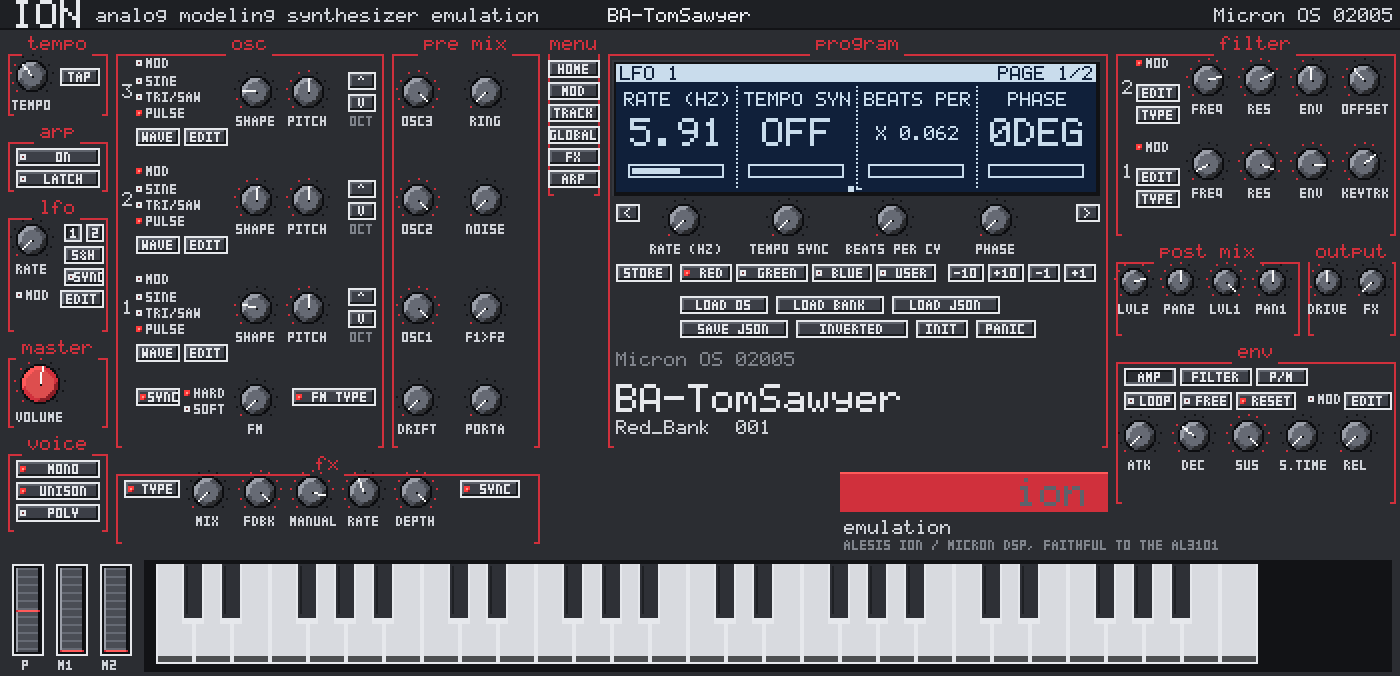Click the fx Depth knob
1400x676 pixels.
click(414, 492)
